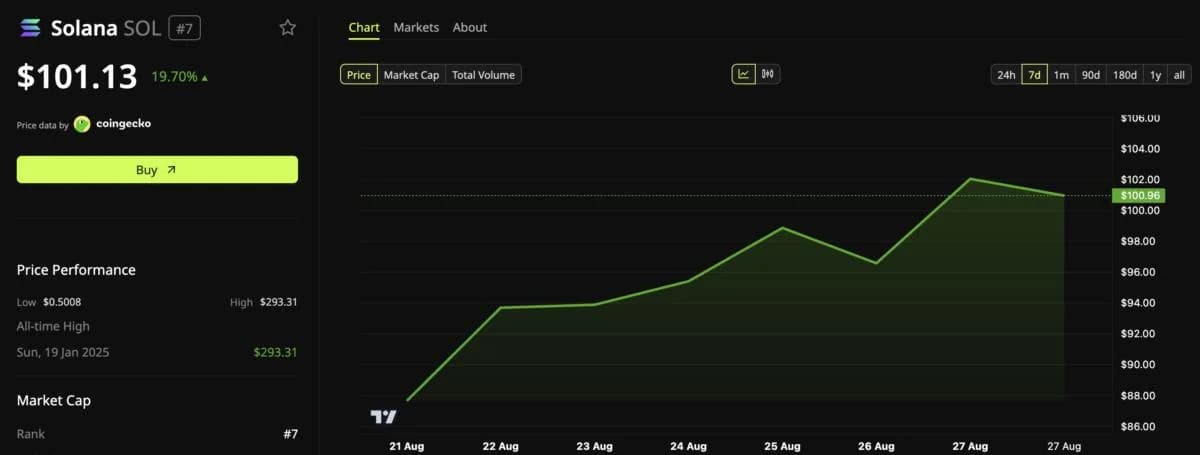The width and height of the screenshot is (1200, 455).
Task: Click the green price-up arrow indicator
Action: pyautogui.click(x=205, y=77)
